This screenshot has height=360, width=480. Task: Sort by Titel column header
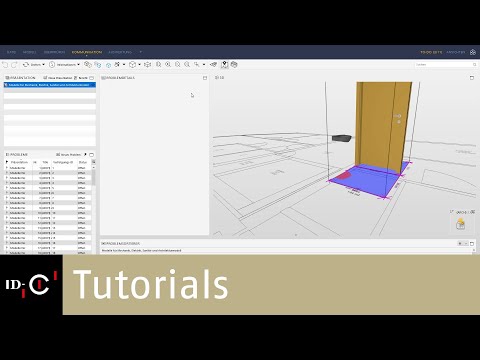coord(45,162)
